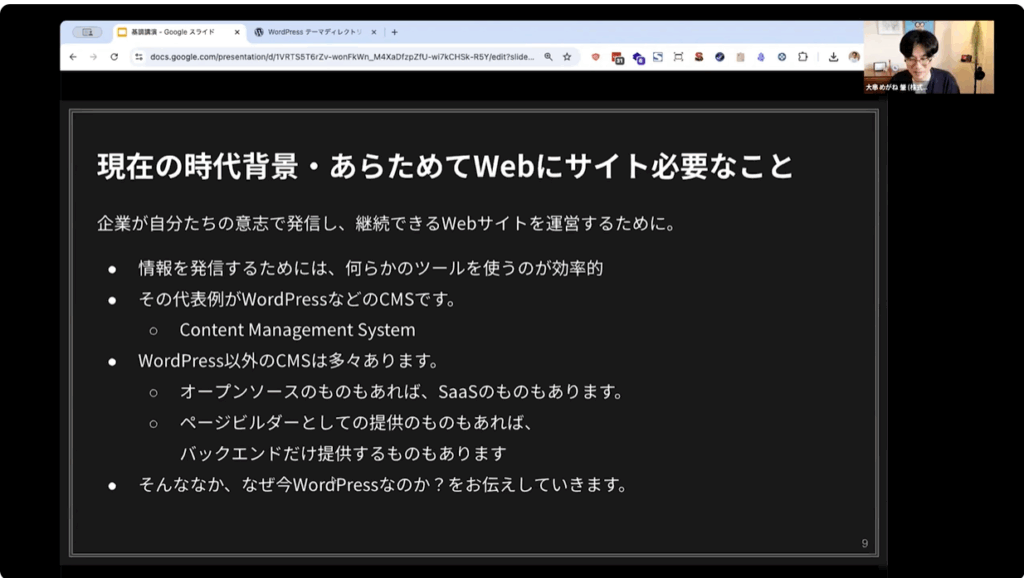Screen dimensions: 1024x578
Task: Click the purple figure extension icon
Action: pyautogui.click(x=761, y=57)
